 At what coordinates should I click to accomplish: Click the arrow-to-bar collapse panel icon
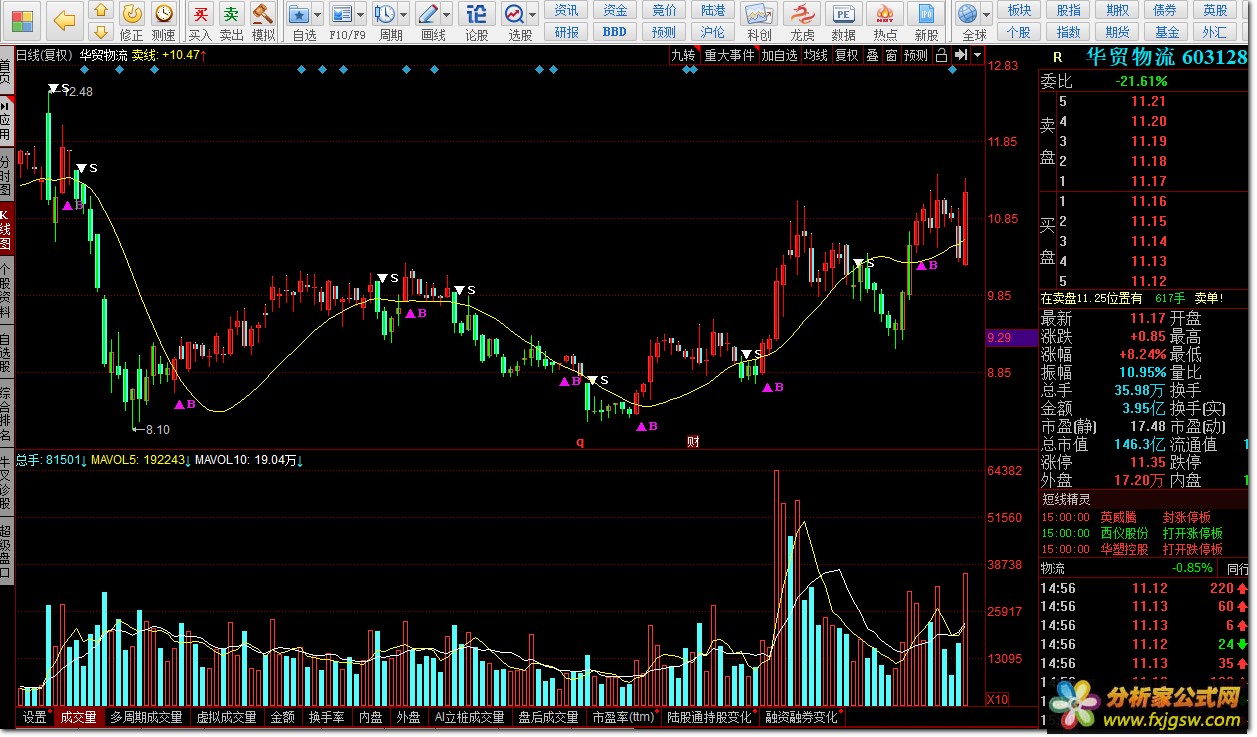pyautogui.click(x=961, y=55)
